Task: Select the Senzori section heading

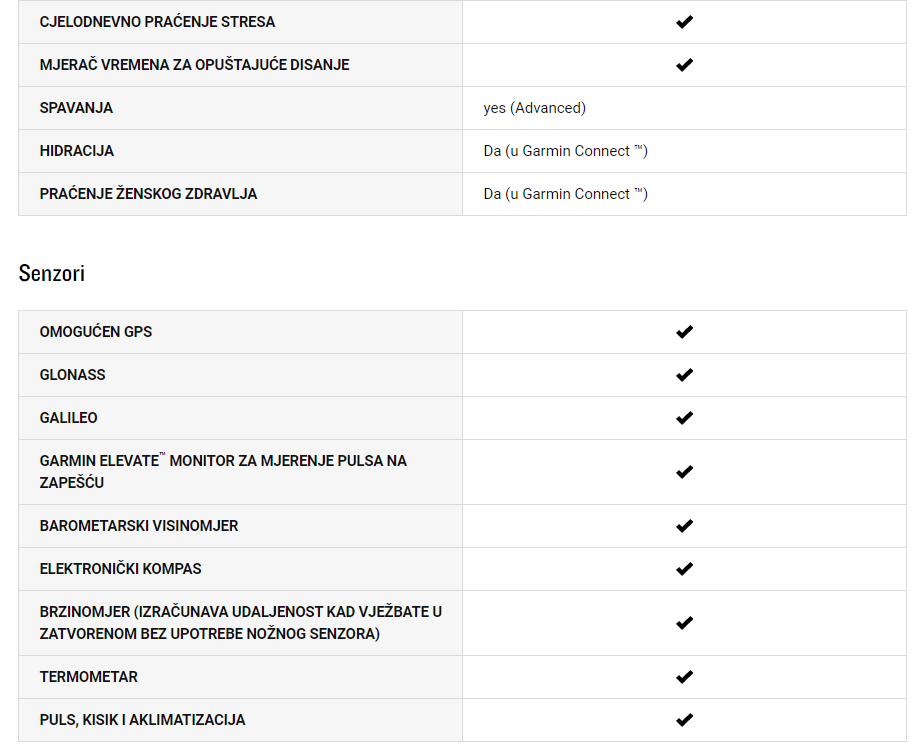Action: 52,273
